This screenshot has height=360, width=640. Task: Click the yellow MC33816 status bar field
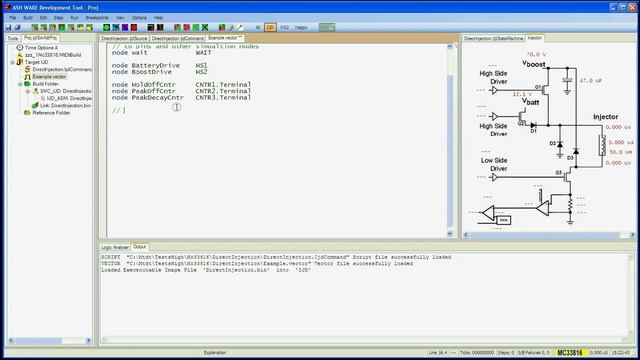570,353
